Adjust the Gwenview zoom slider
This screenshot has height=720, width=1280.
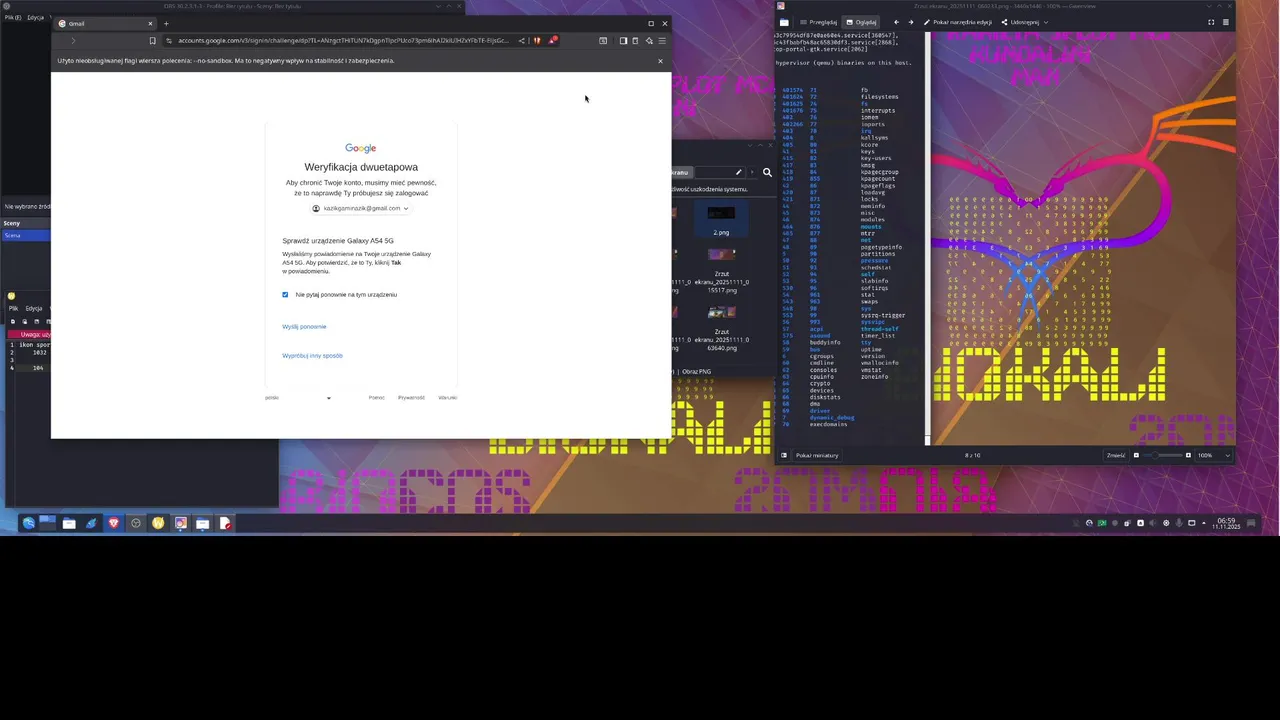tap(1162, 455)
